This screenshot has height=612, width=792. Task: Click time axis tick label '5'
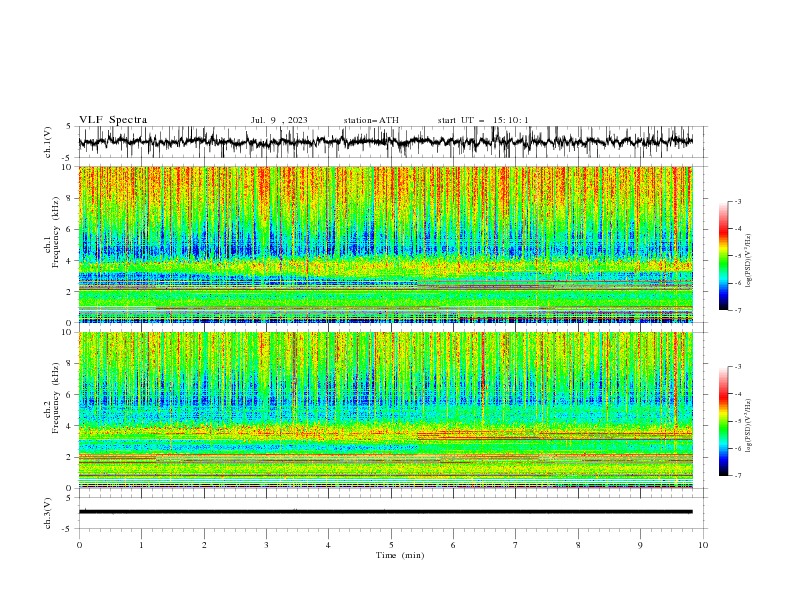391,545
